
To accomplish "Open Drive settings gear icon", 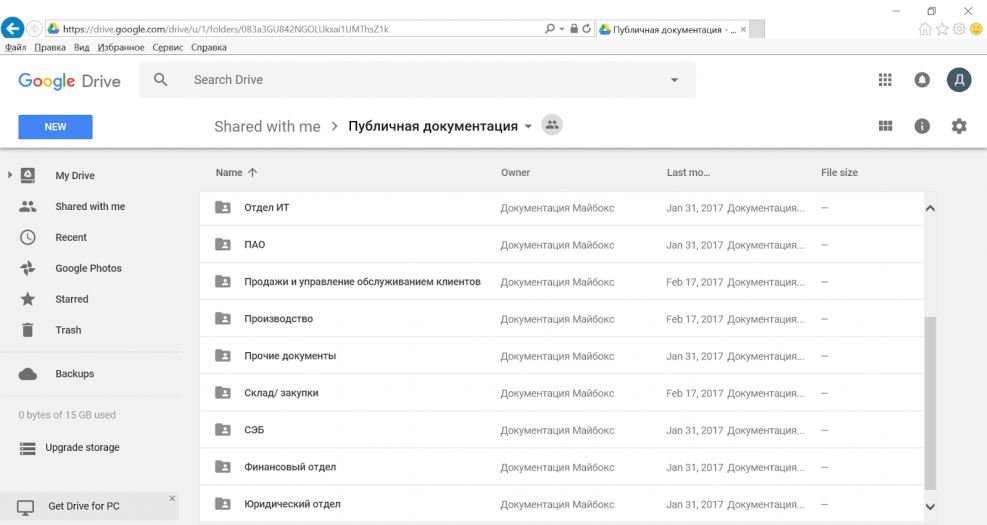I will tap(959, 126).
